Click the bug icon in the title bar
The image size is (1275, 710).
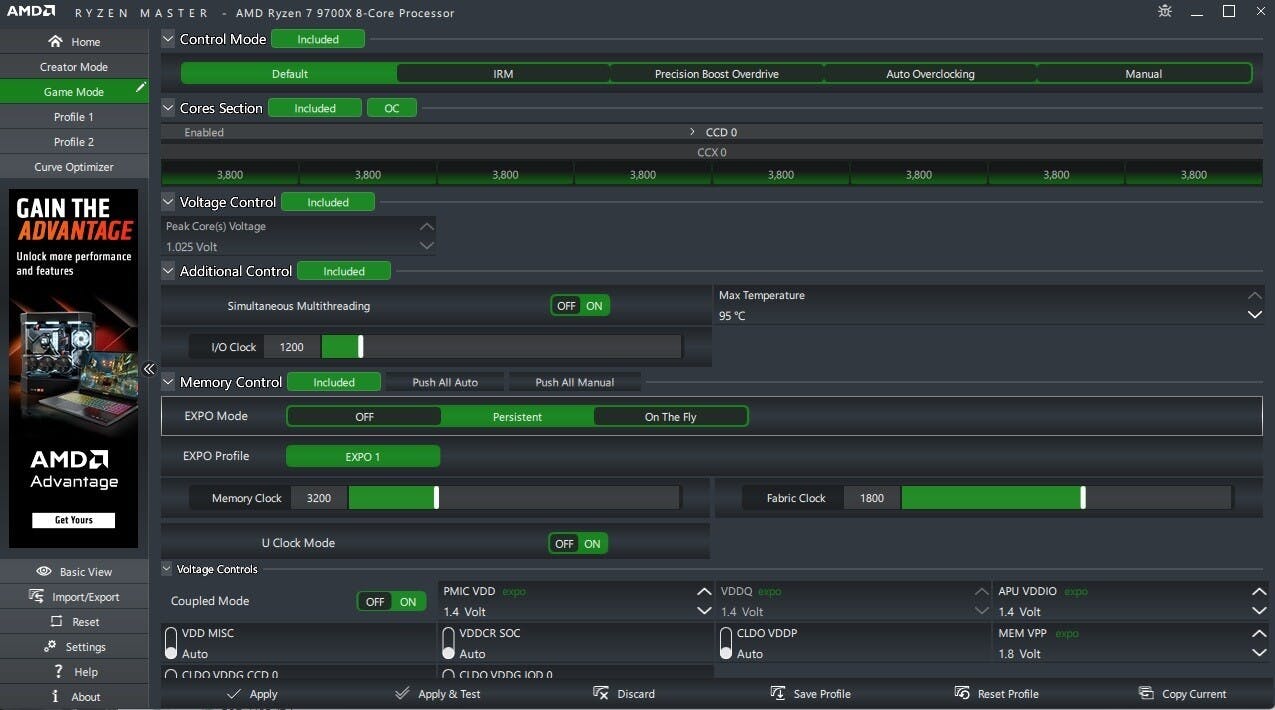tap(1165, 12)
